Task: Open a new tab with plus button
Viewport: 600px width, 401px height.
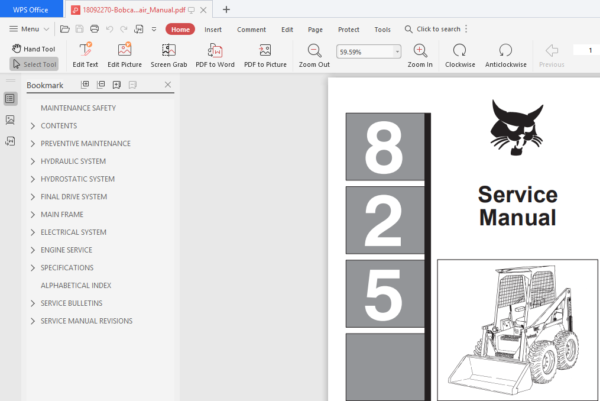Action: 226,10
